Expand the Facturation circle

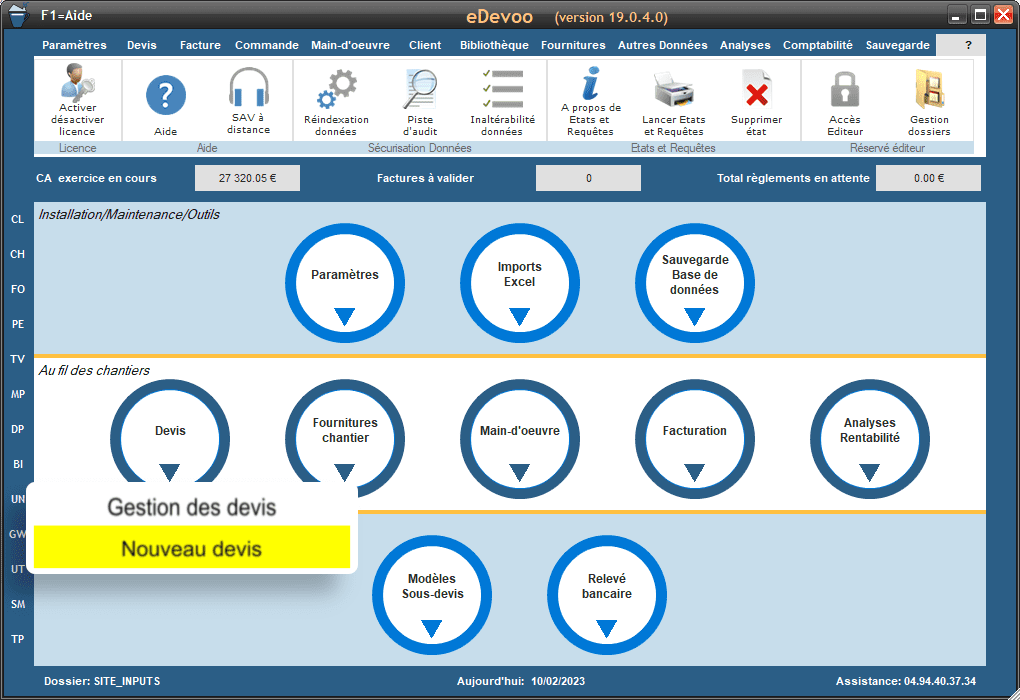(695, 439)
